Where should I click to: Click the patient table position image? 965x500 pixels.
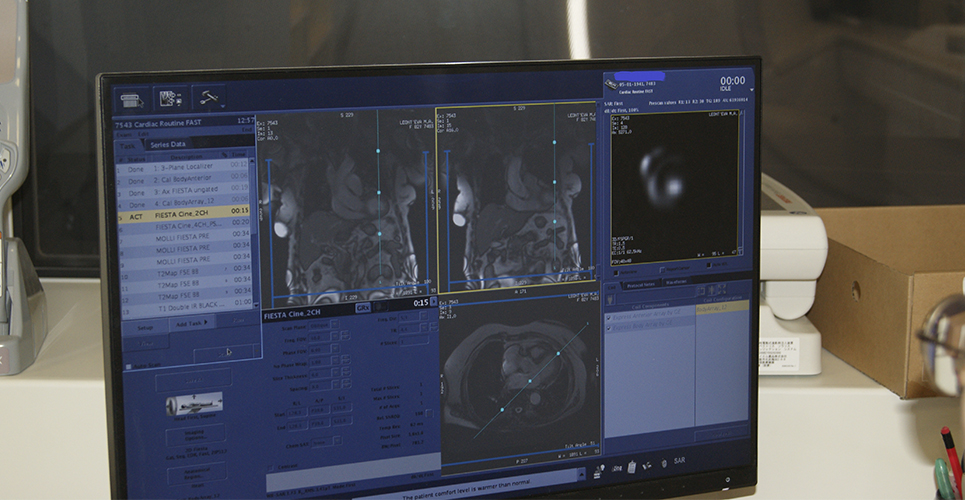193,405
